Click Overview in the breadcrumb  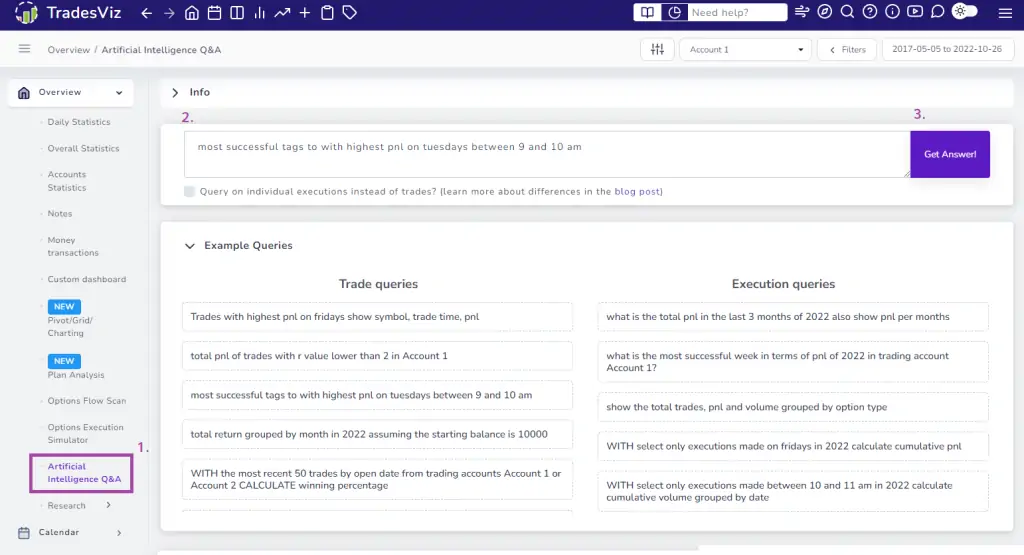tap(69, 50)
